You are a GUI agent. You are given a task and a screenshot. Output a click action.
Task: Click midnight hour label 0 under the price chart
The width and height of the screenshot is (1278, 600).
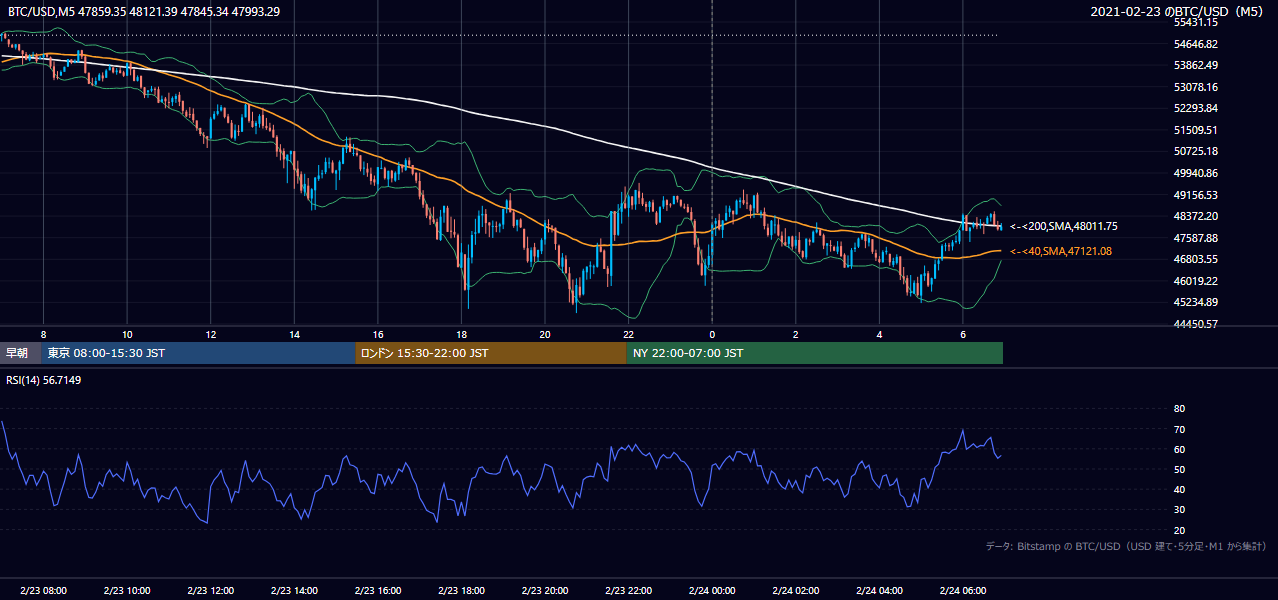pos(711,334)
